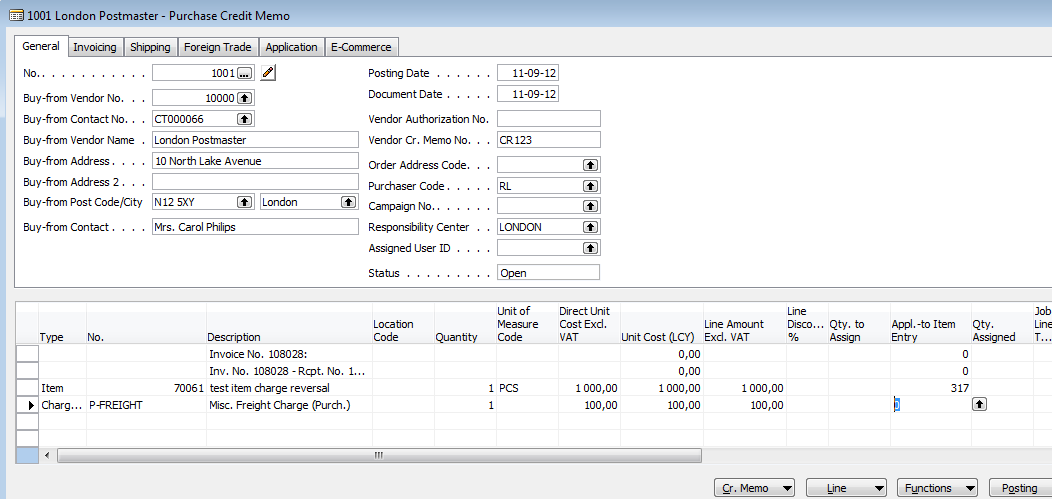
Task: Click the ellipsis assist button in No. field
Action: [x=245, y=73]
